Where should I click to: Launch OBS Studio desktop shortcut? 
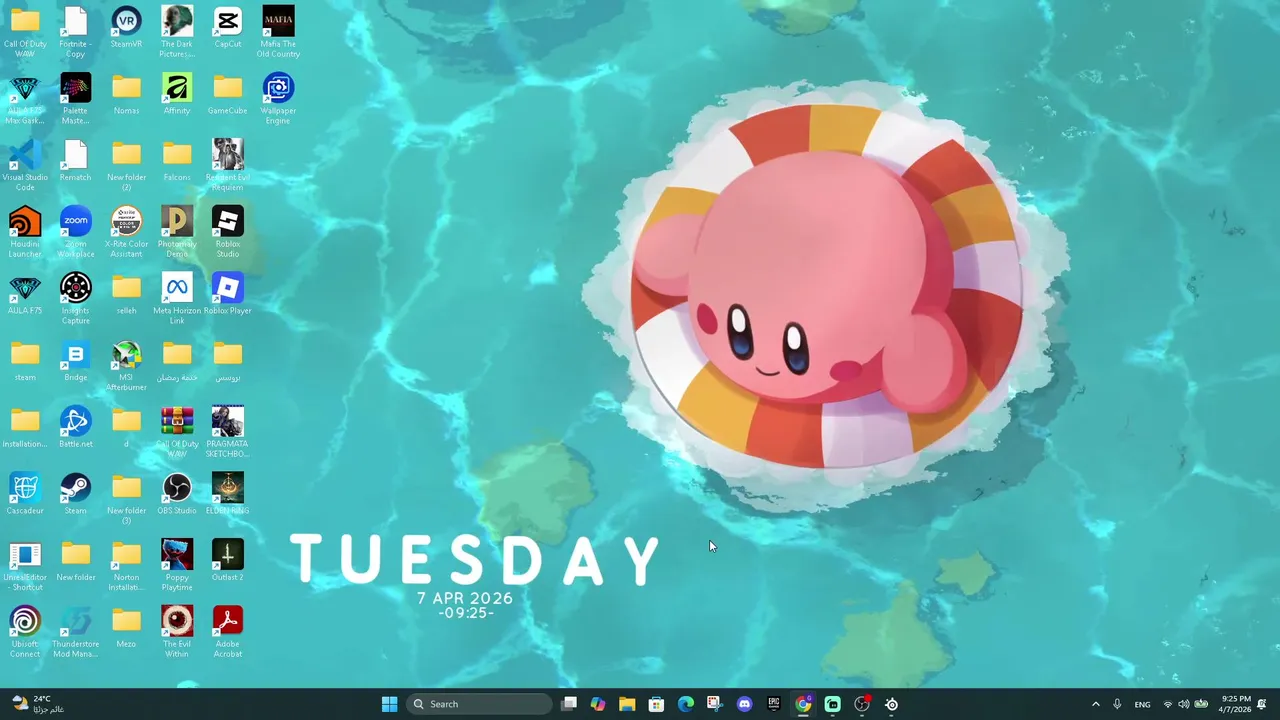coord(177,495)
